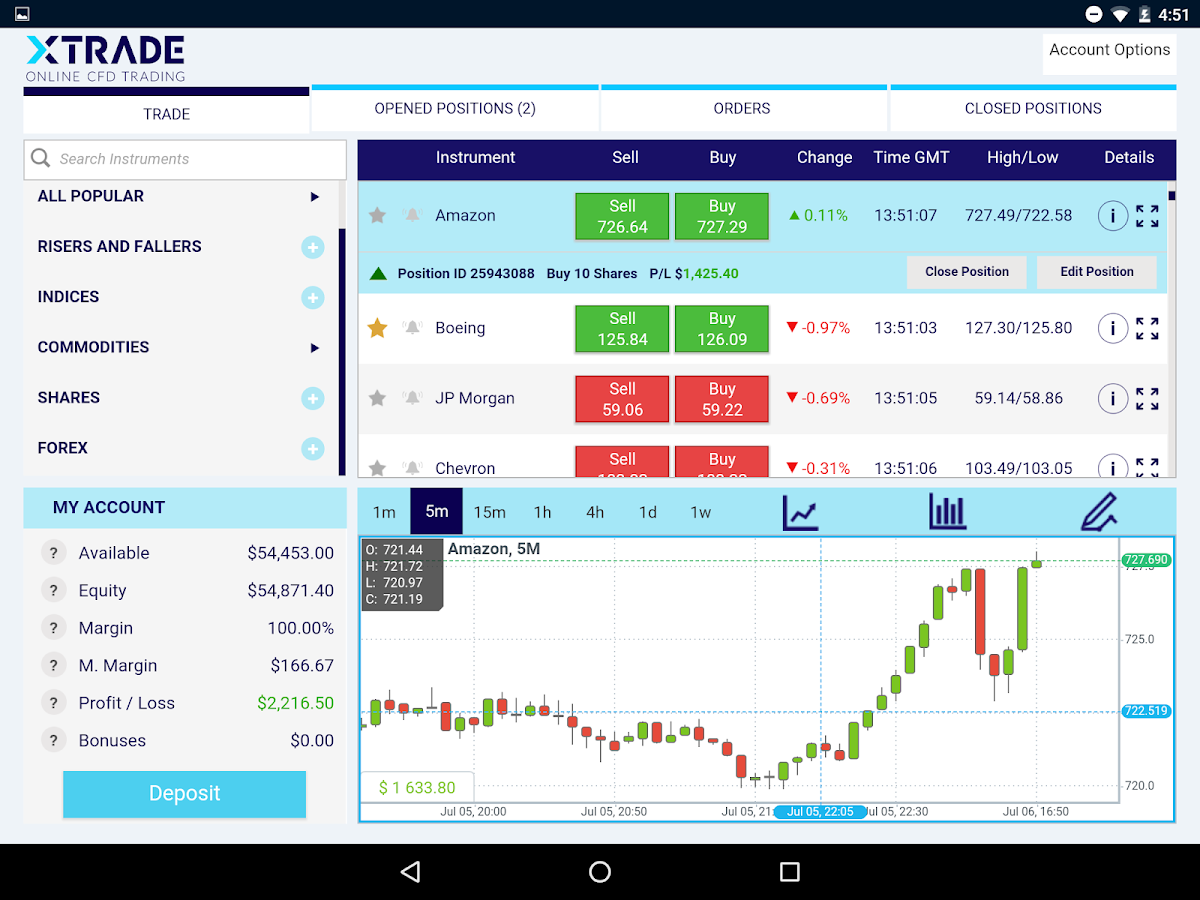Open the bar chart indicators icon
This screenshot has width=1200, height=900.
coord(947,512)
